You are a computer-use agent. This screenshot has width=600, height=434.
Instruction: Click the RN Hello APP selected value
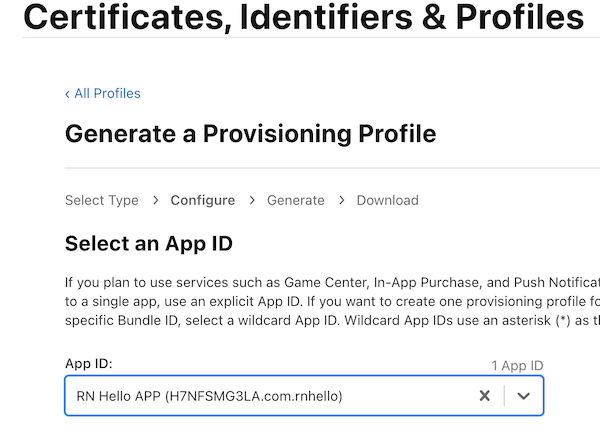tap(209, 396)
